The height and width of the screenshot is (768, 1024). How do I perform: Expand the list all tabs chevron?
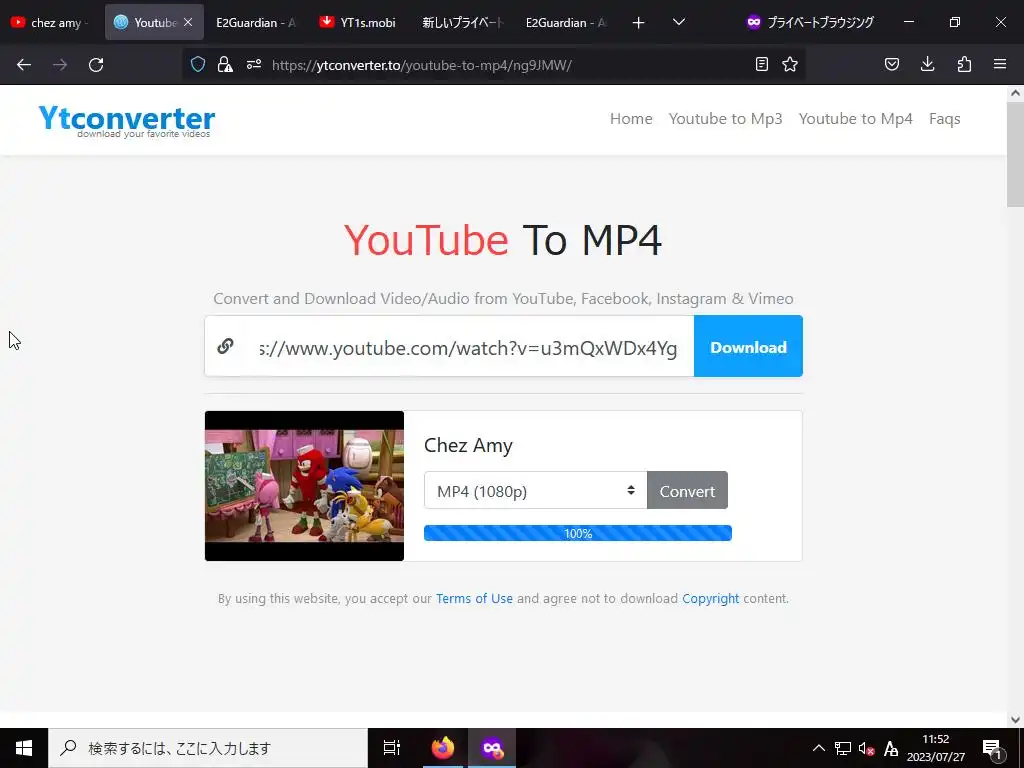coord(679,22)
